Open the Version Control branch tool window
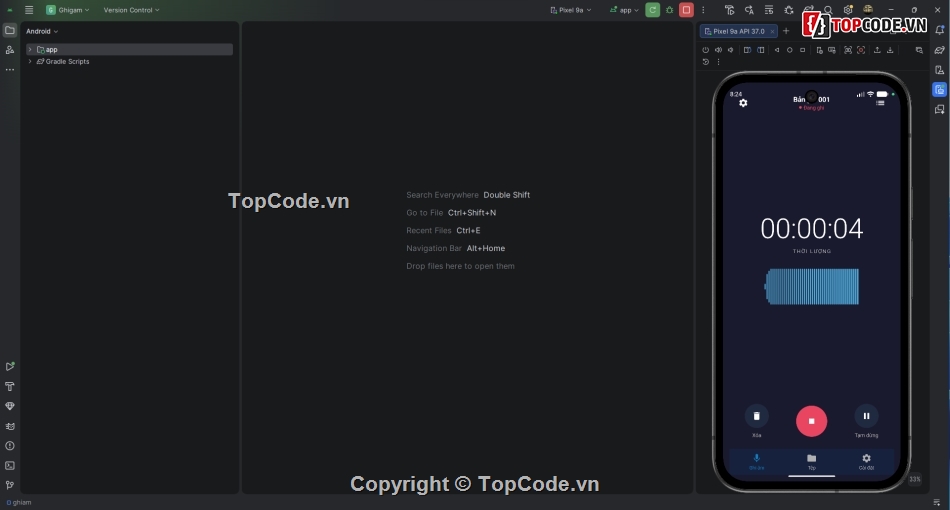 coord(10,485)
